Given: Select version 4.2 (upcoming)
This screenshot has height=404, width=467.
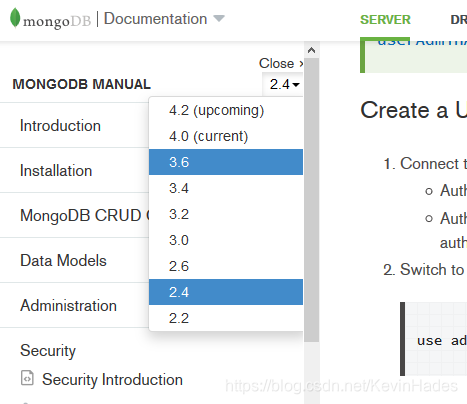Looking at the screenshot, I should click(226, 110).
